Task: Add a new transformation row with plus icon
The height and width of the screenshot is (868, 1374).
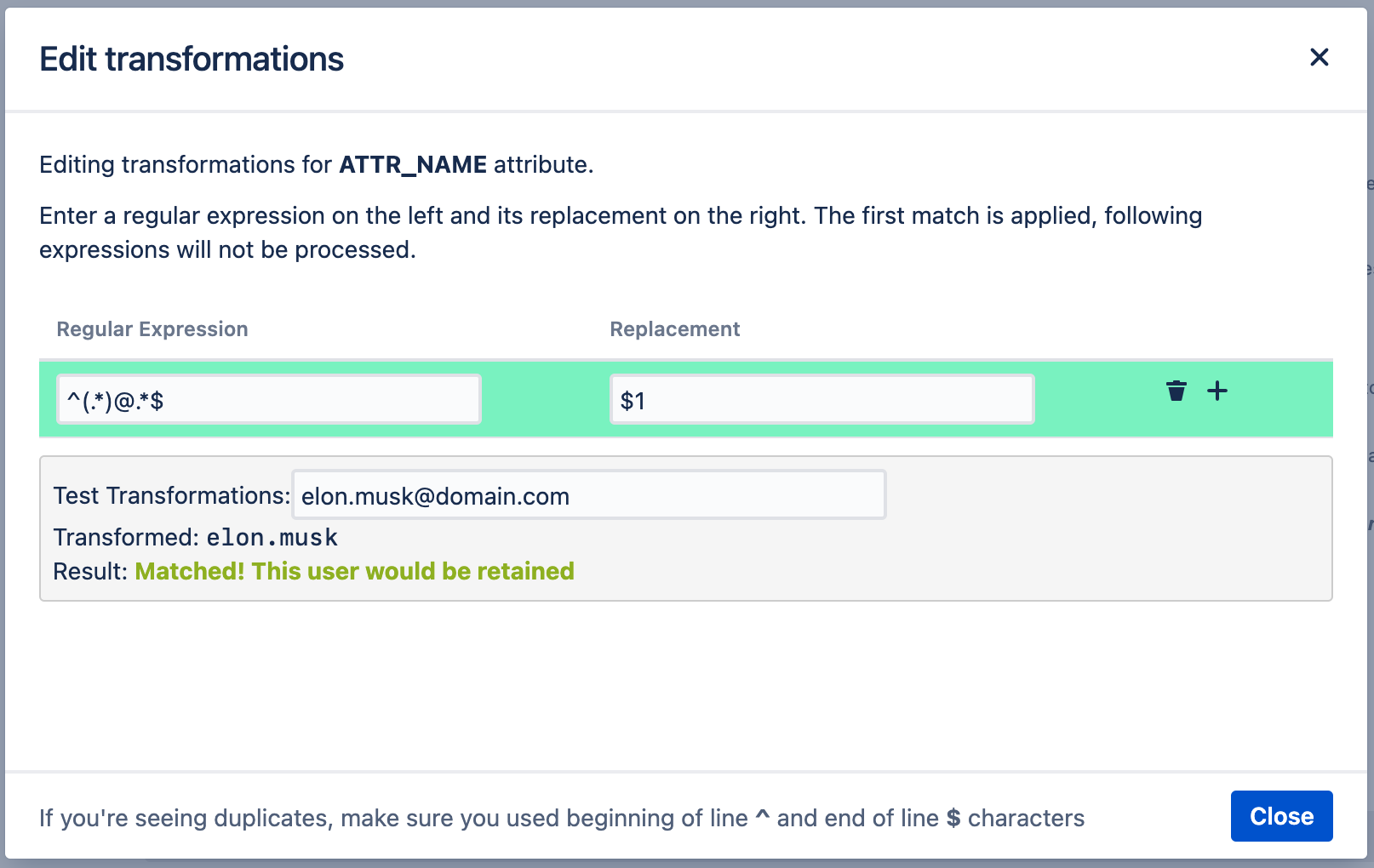Action: coord(1217,391)
